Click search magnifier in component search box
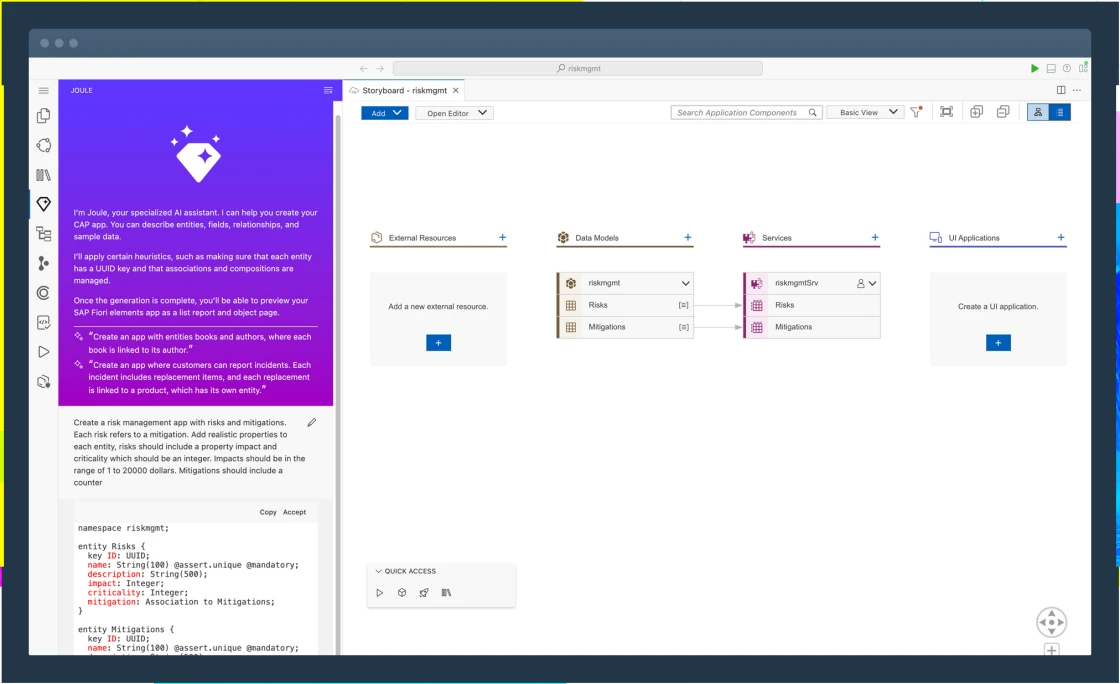Image resolution: width=1120 pixels, height=684 pixels. coord(813,113)
